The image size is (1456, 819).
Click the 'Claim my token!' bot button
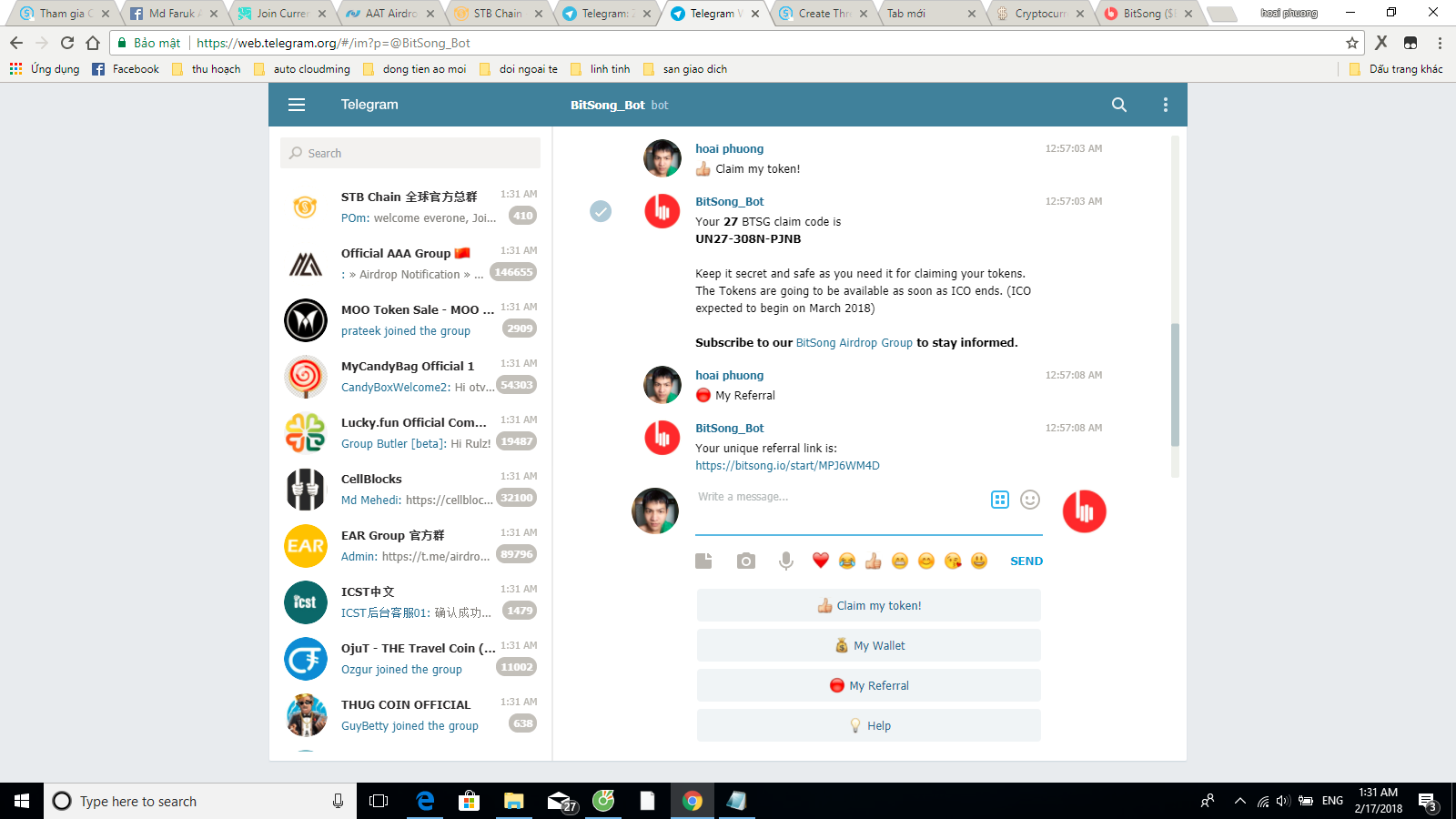click(869, 605)
